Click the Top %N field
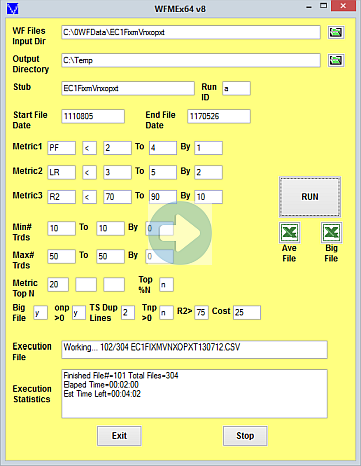361x466 pixels. [166, 284]
